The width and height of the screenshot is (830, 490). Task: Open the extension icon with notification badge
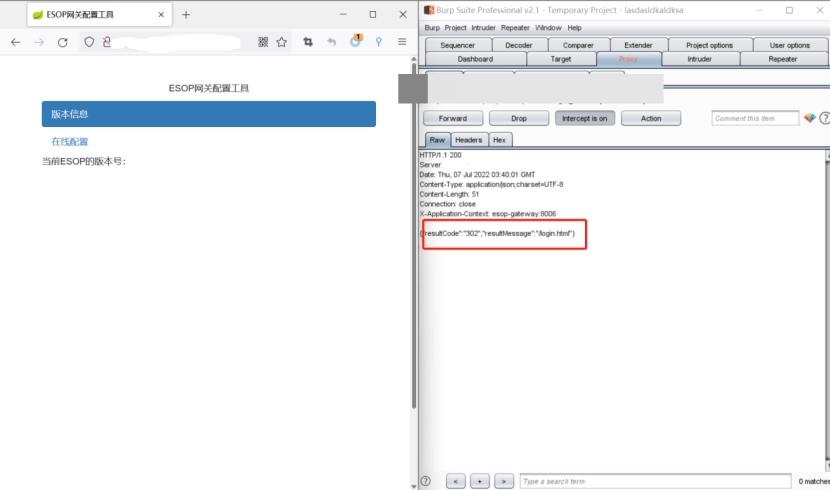tap(356, 41)
